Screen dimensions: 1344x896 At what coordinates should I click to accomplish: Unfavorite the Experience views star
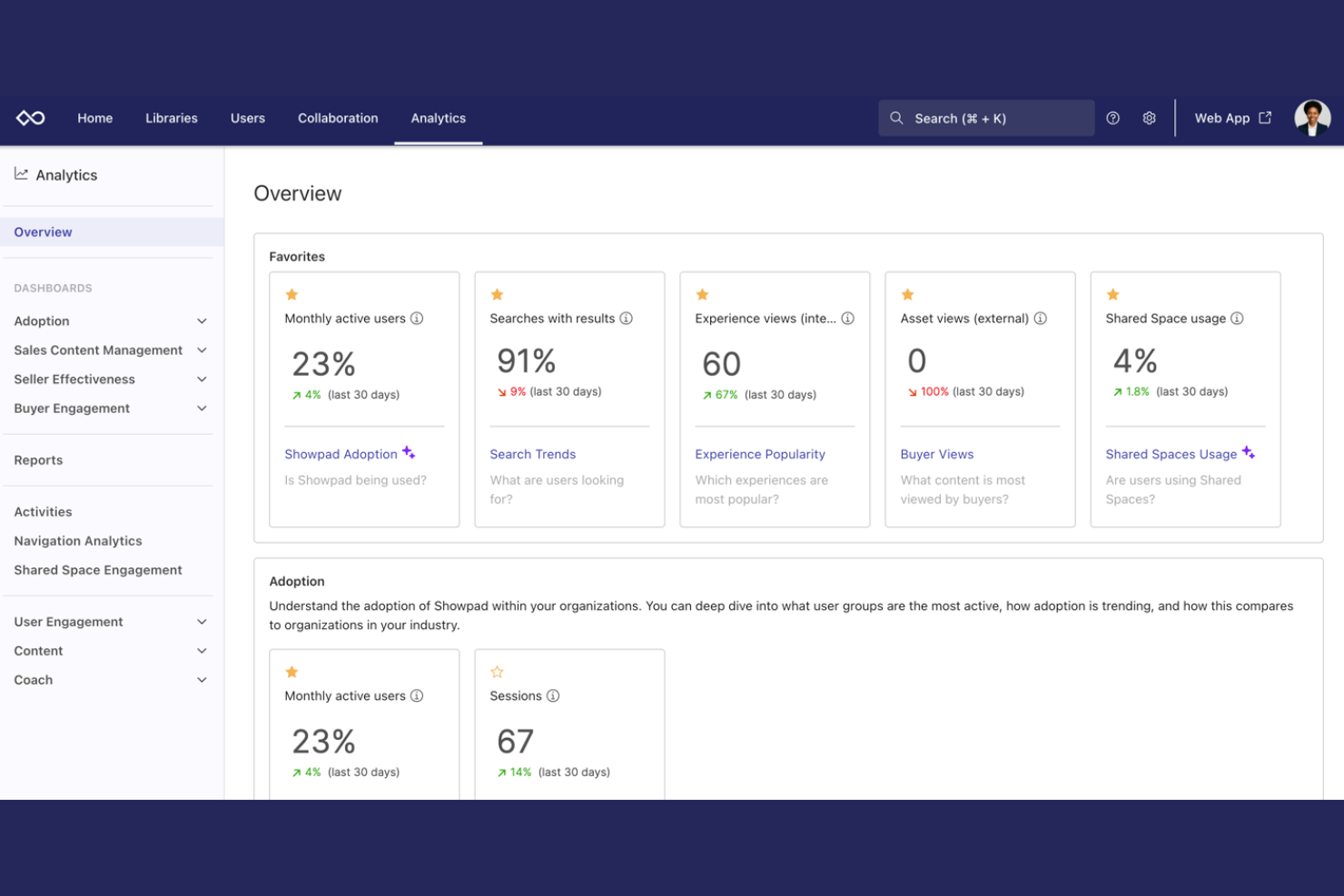(702, 294)
